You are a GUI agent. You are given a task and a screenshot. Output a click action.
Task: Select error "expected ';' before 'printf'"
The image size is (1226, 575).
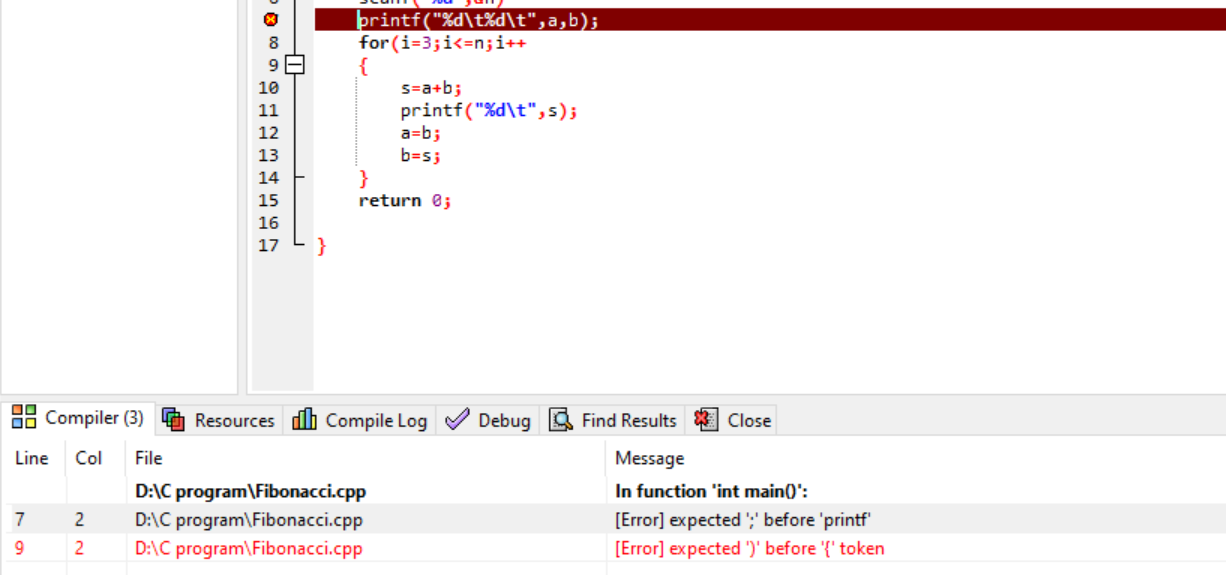743,520
